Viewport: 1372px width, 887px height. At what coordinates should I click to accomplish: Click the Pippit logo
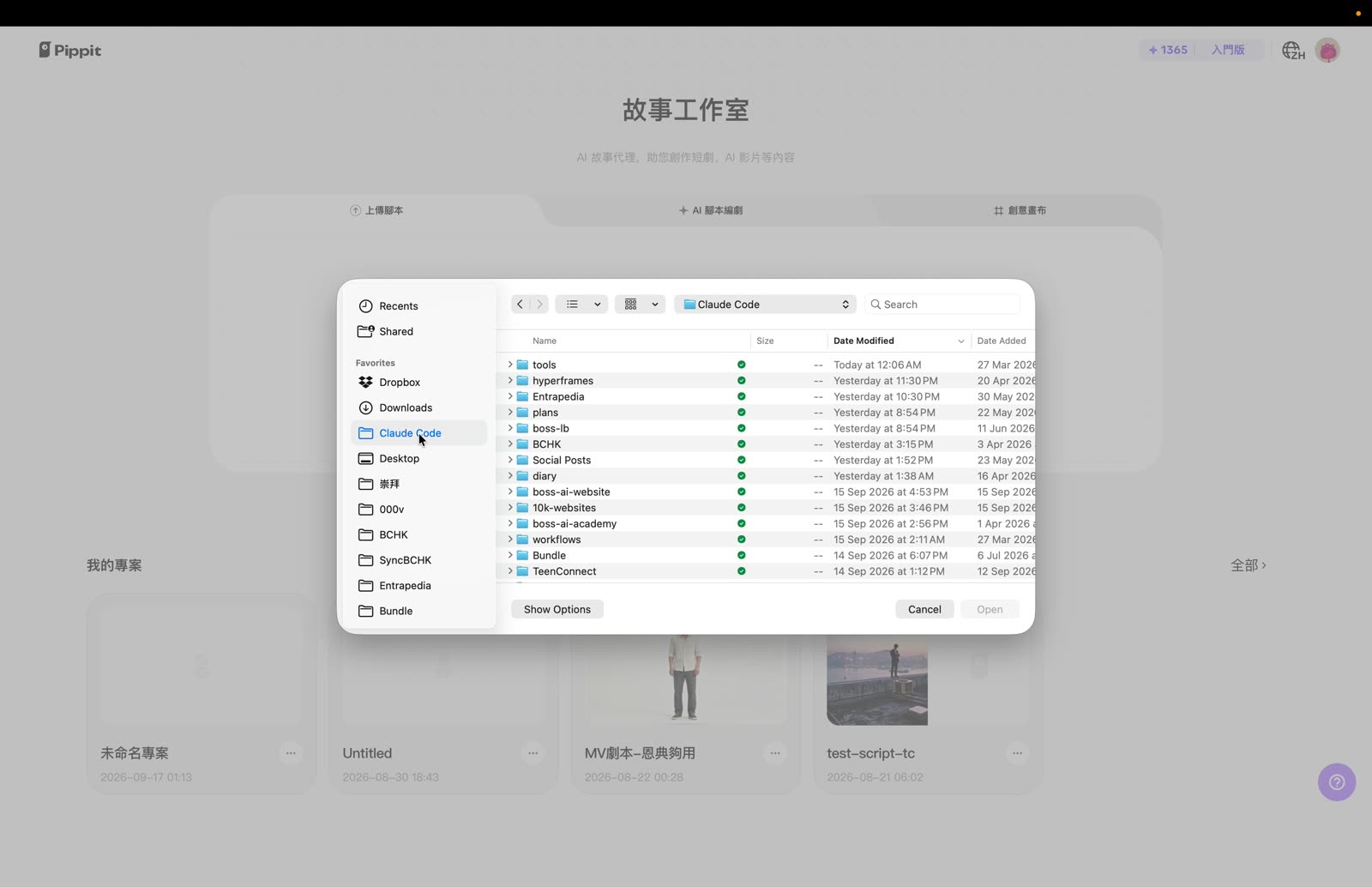click(69, 51)
